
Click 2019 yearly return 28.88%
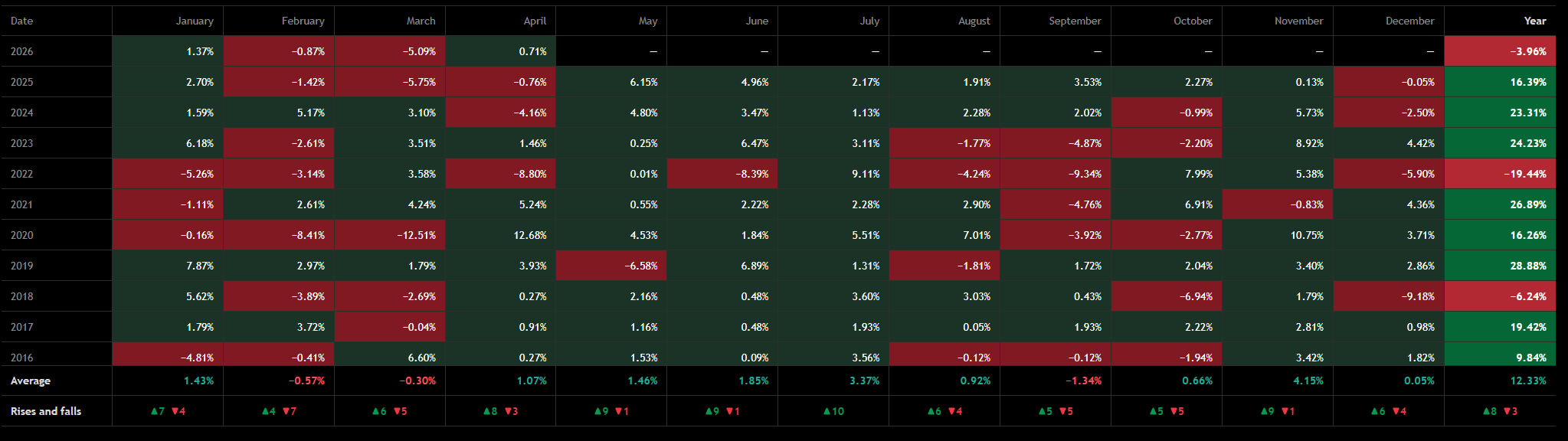[1500, 266]
